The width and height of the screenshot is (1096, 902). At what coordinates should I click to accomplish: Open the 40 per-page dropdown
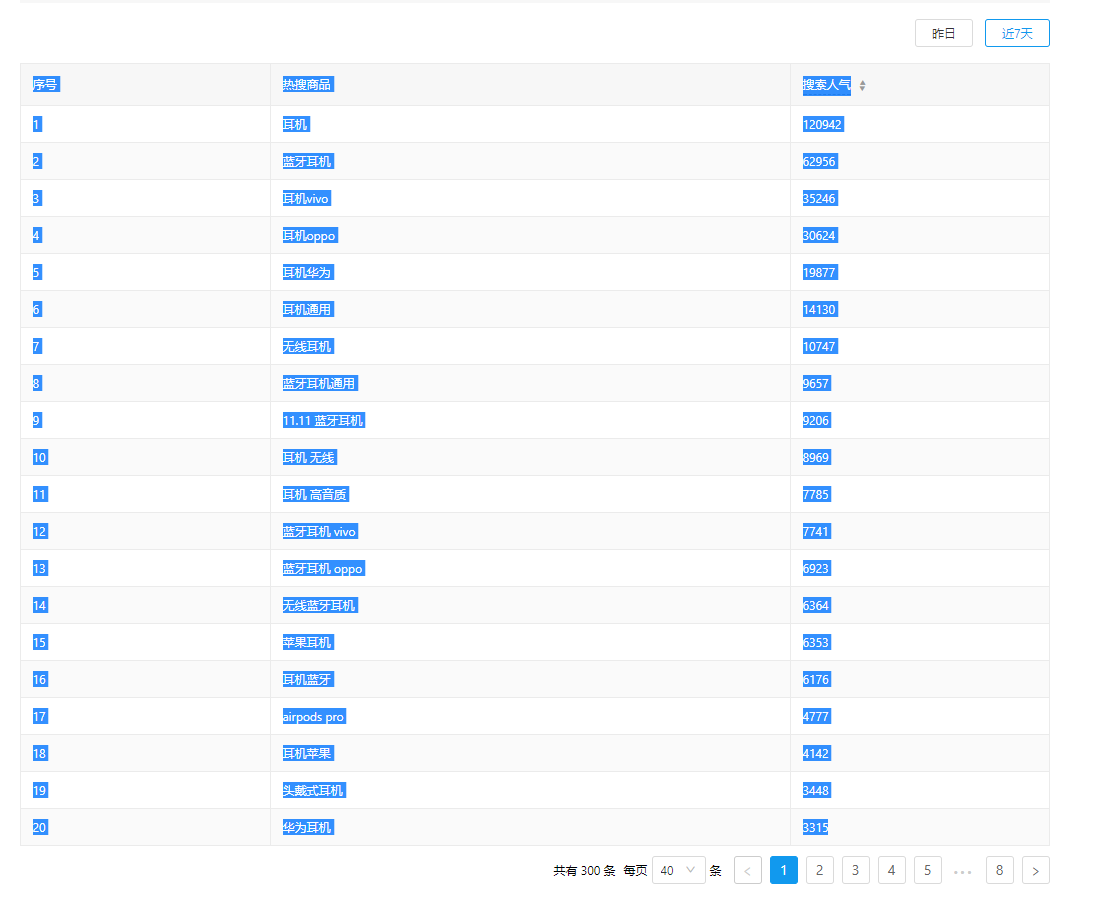[678, 870]
